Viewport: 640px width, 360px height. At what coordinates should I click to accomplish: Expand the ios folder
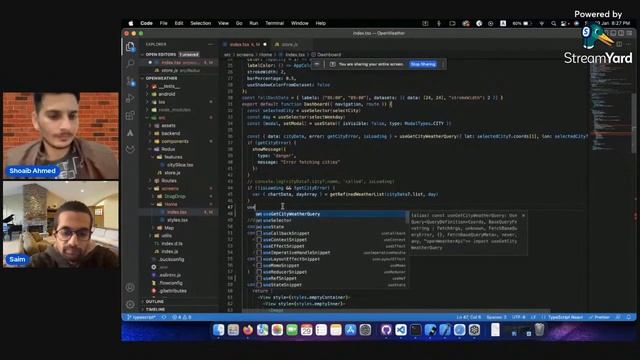tap(162, 102)
